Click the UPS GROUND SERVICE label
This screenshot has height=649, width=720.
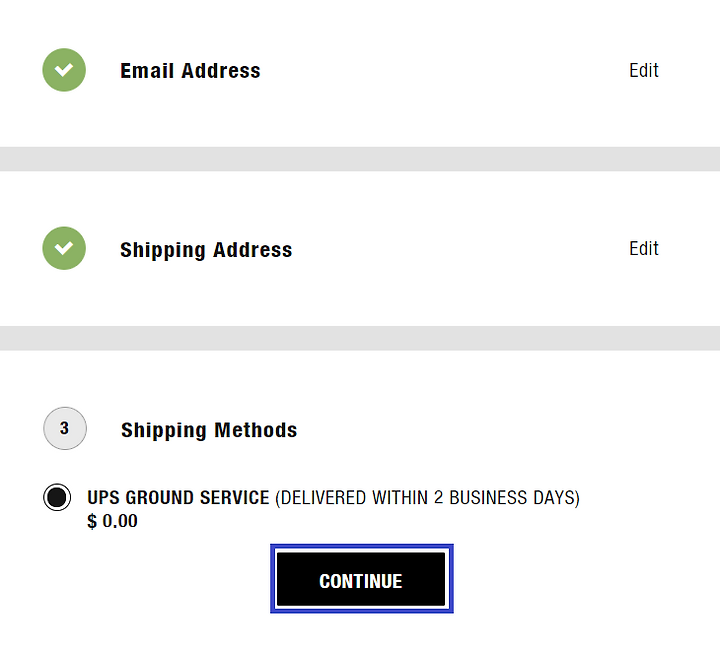(178, 498)
